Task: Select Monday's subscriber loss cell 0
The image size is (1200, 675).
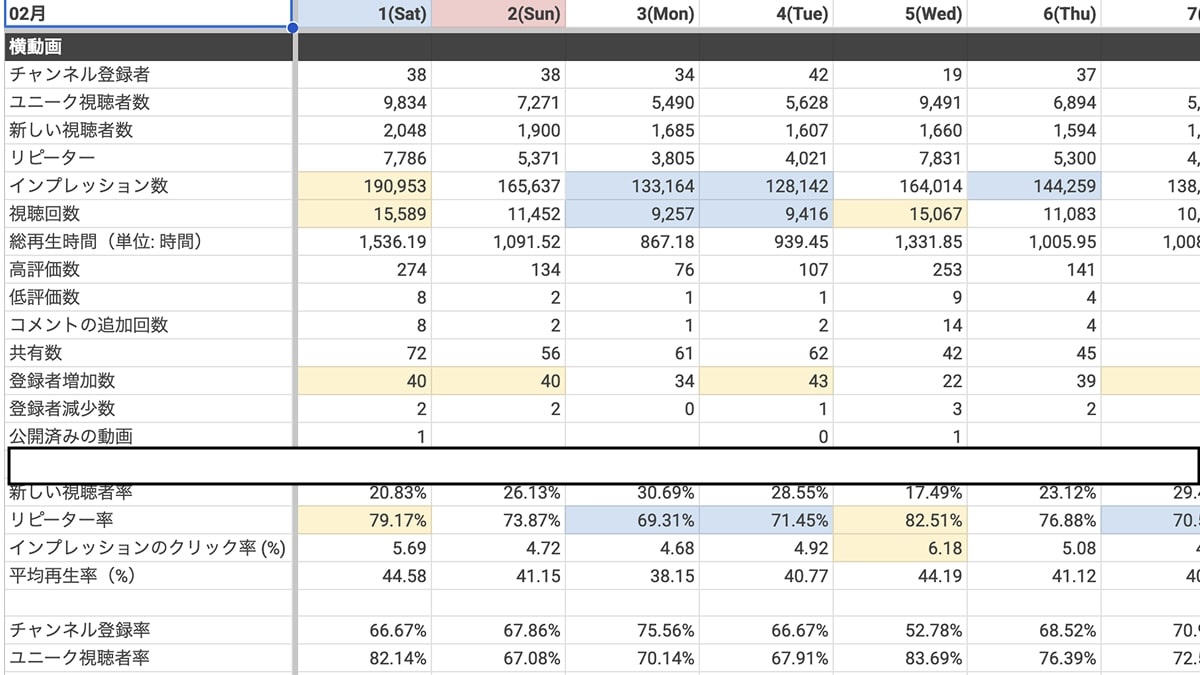Action: click(633, 409)
